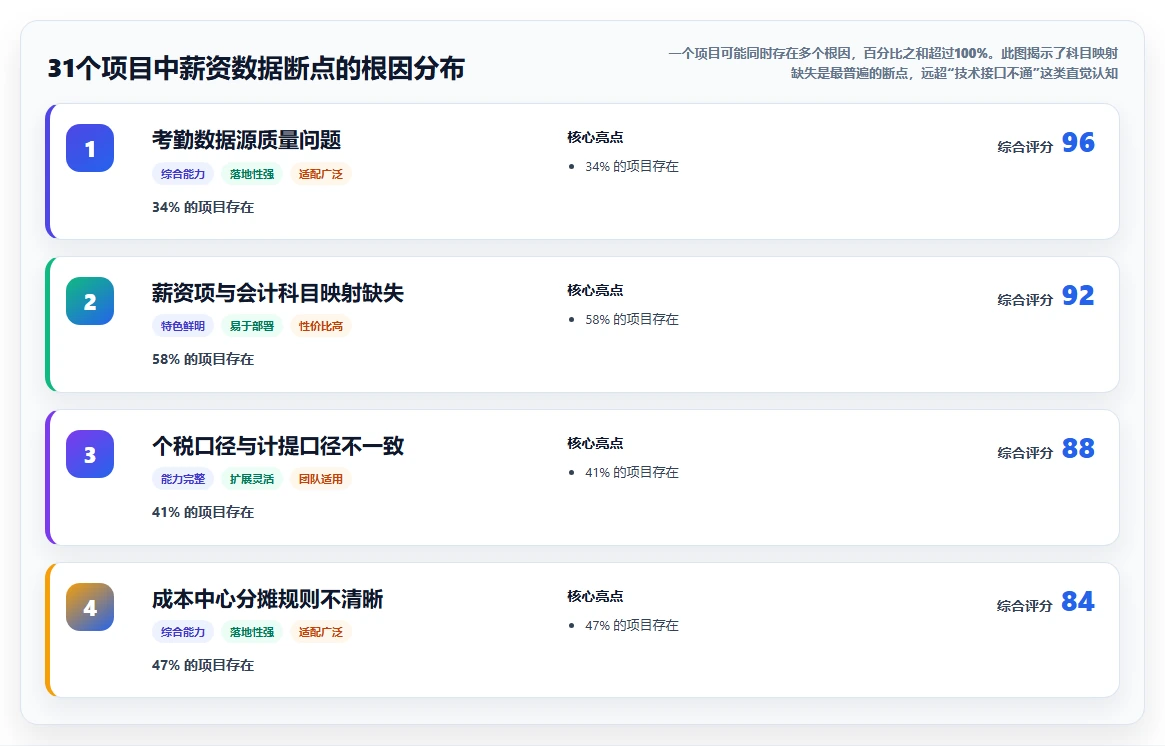
Task: Select the title 考勤数据源质量问题
Action: (247, 140)
